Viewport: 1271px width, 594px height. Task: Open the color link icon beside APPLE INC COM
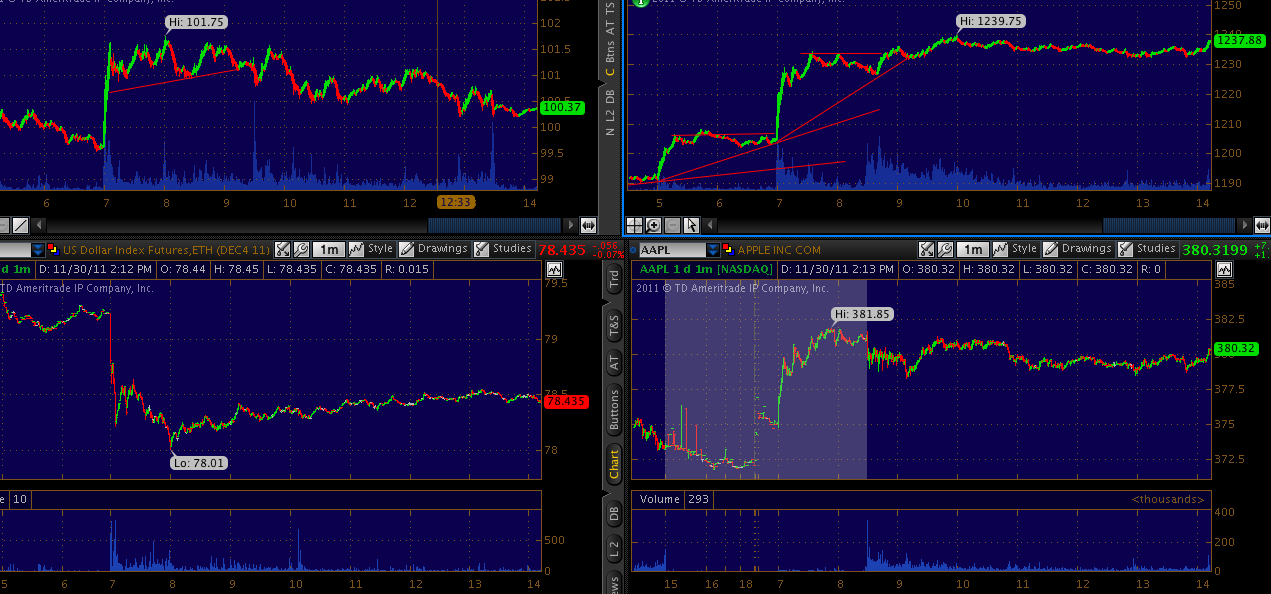[x=726, y=249]
